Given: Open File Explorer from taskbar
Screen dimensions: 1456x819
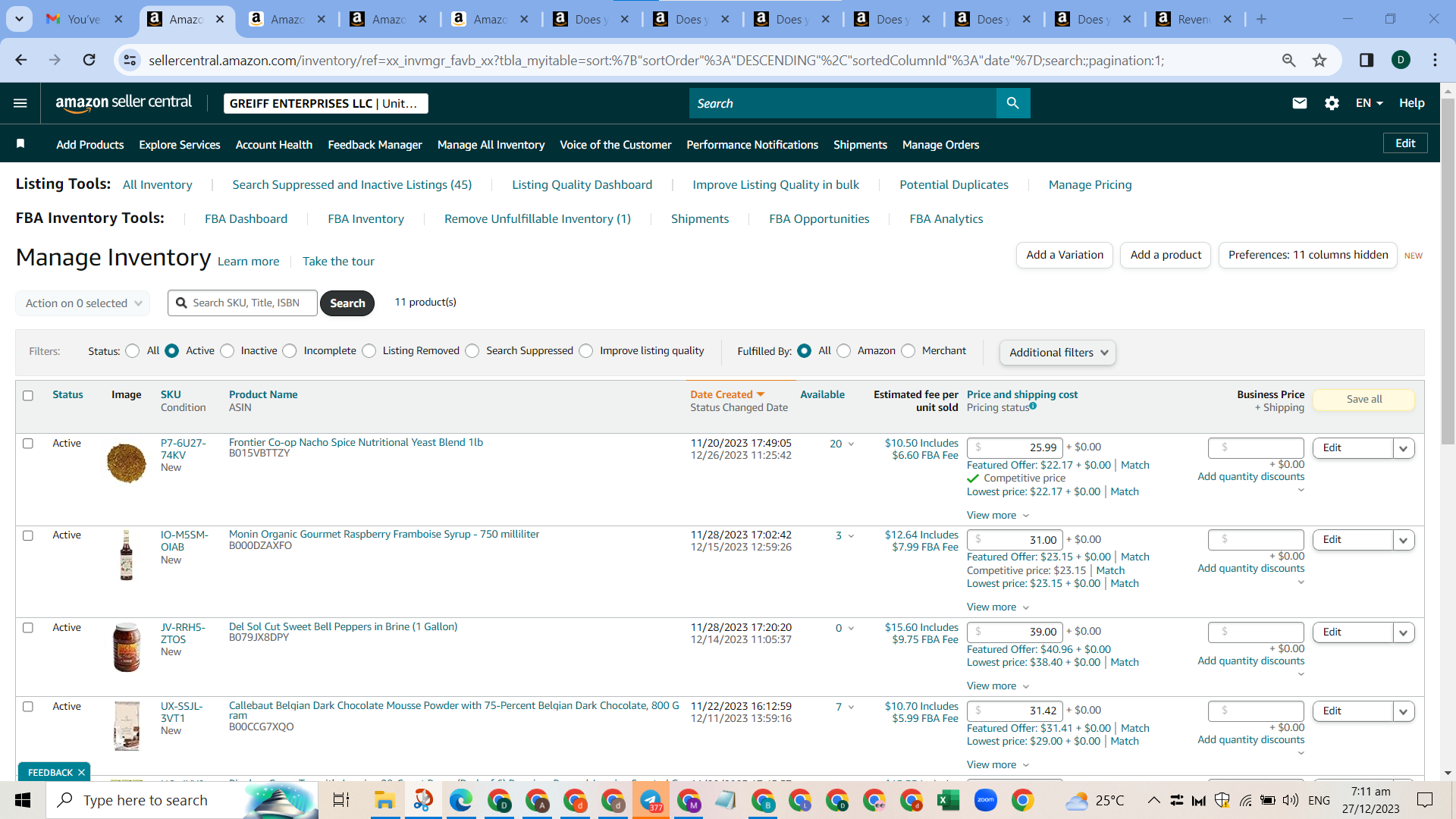Looking at the screenshot, I should (384, 800).
